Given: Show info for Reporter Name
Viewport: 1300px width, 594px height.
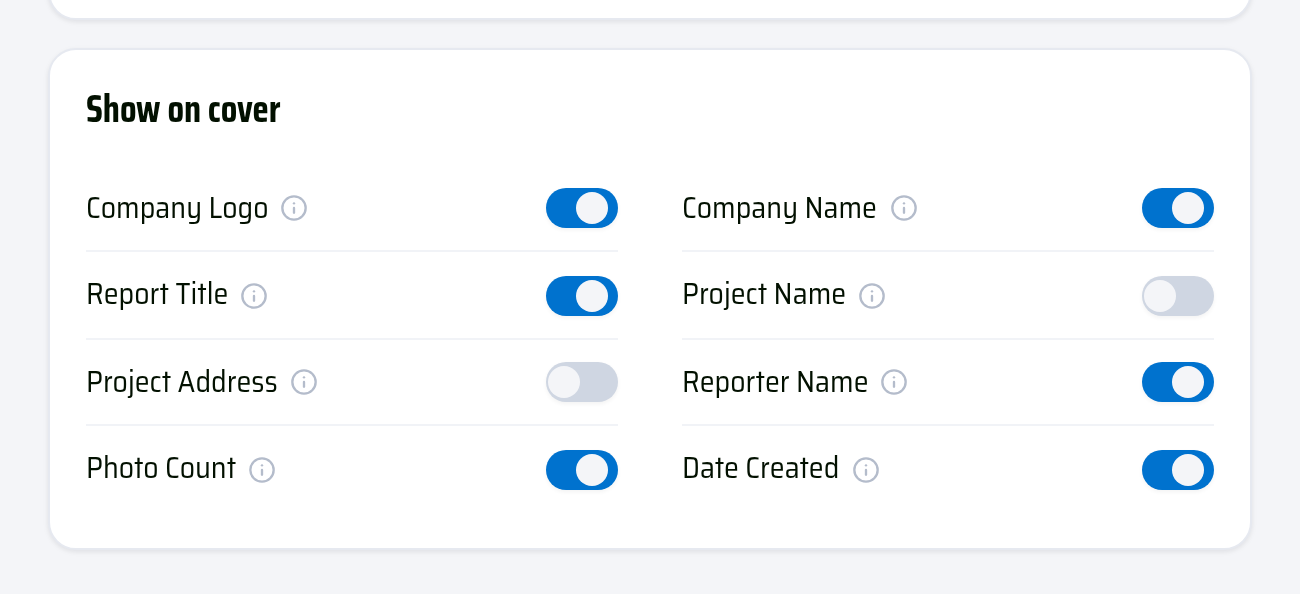Looking at the screenshot, I should coord(894,382).
